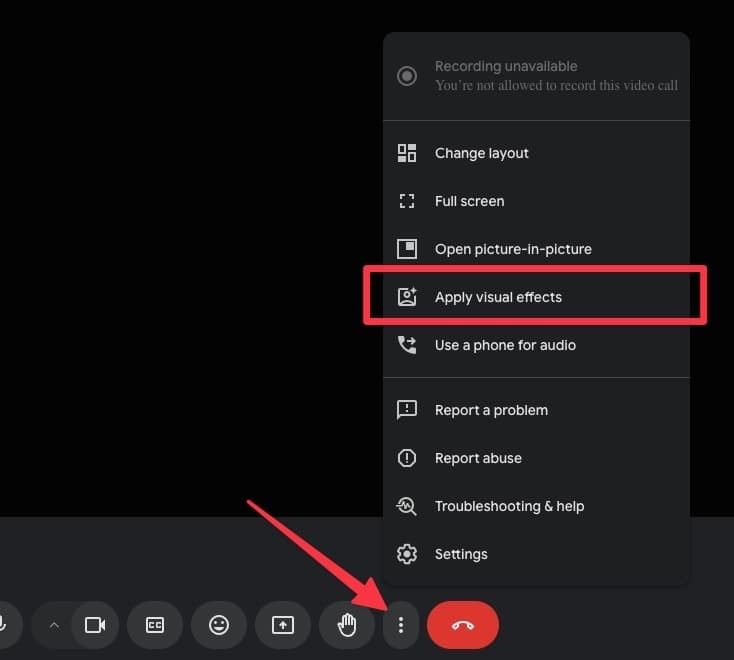This screenshot has height=660, width=734.
Task: Toggle the camera button in the toolbar
Action: tap(95, 625)
